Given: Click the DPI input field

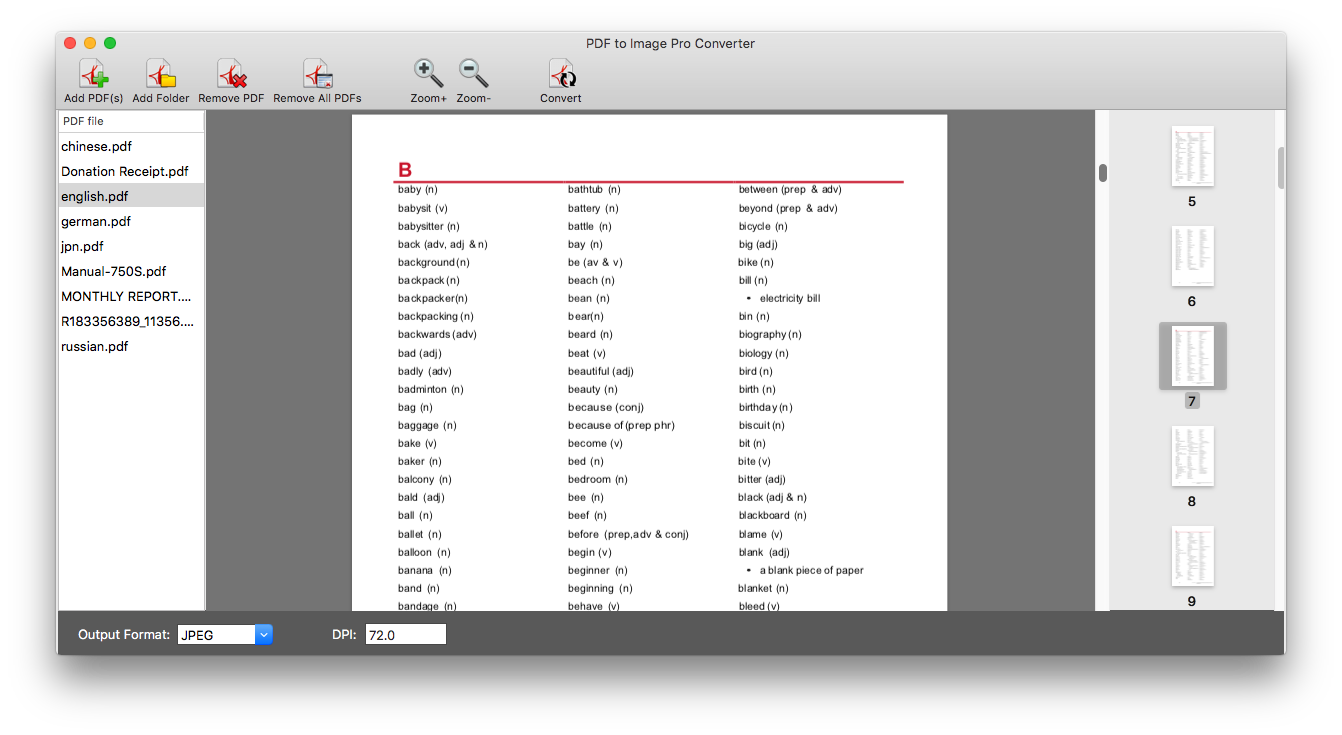Looking at the screenshot, I should [405, 635].
